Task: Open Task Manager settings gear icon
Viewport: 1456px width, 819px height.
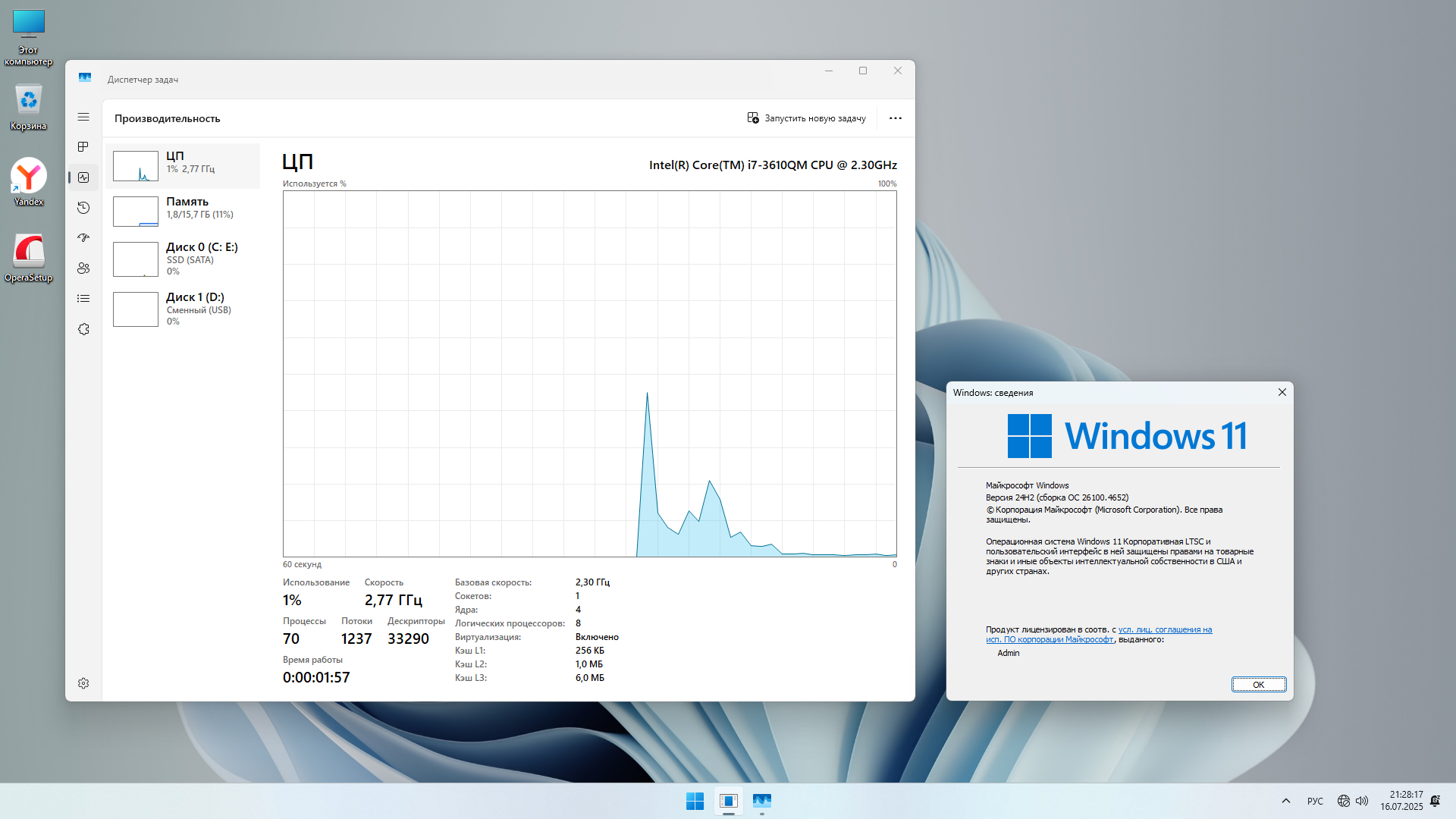Action: point(83,683)
